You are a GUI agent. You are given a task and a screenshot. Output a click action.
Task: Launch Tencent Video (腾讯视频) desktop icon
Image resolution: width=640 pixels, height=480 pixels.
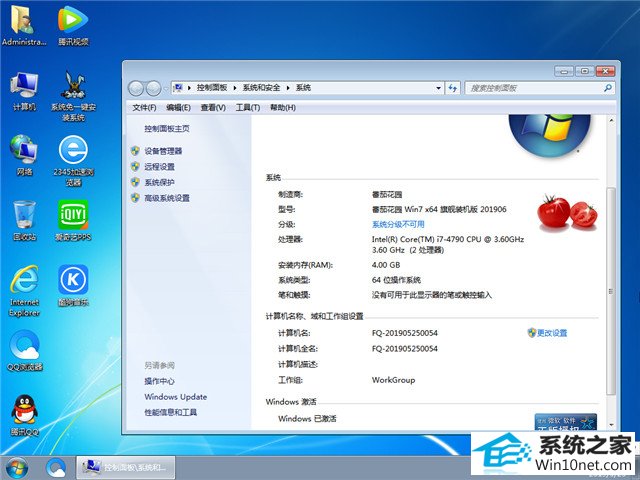(73, 25)
